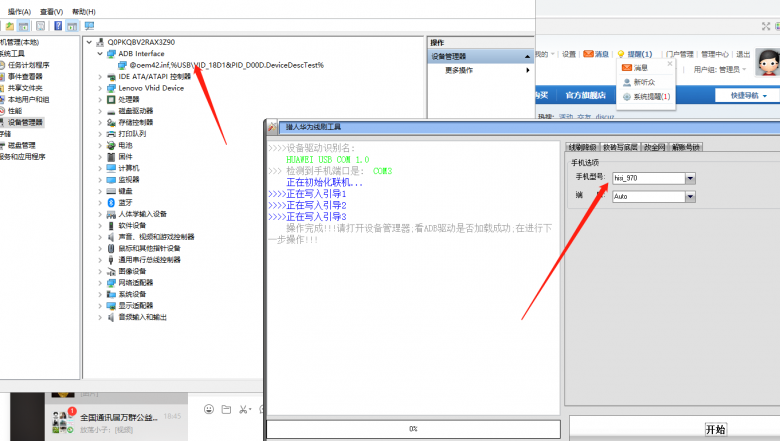
Task: Collapse the ADB Interface node
Action: [100, 54]
